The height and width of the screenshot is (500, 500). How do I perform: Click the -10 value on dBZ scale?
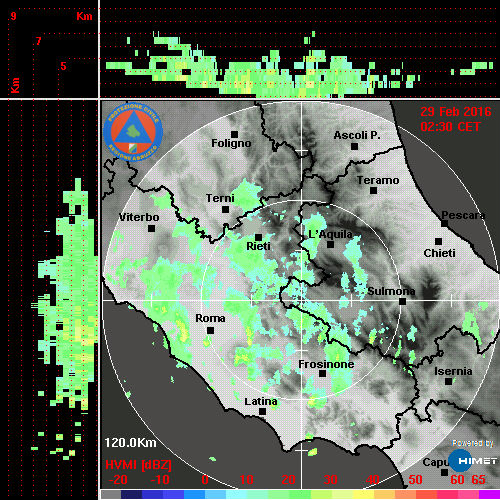[x=160, y=480]
